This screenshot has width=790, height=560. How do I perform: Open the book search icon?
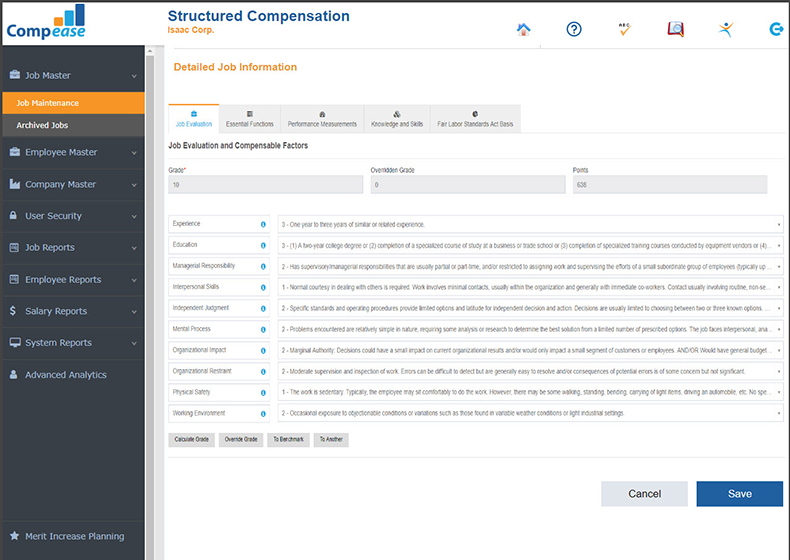[675, 29]
